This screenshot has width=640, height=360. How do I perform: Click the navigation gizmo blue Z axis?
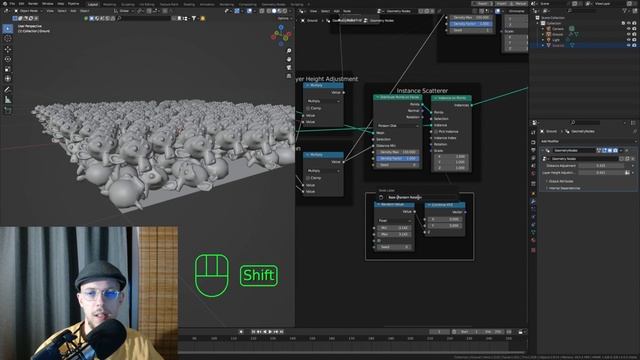281,27
